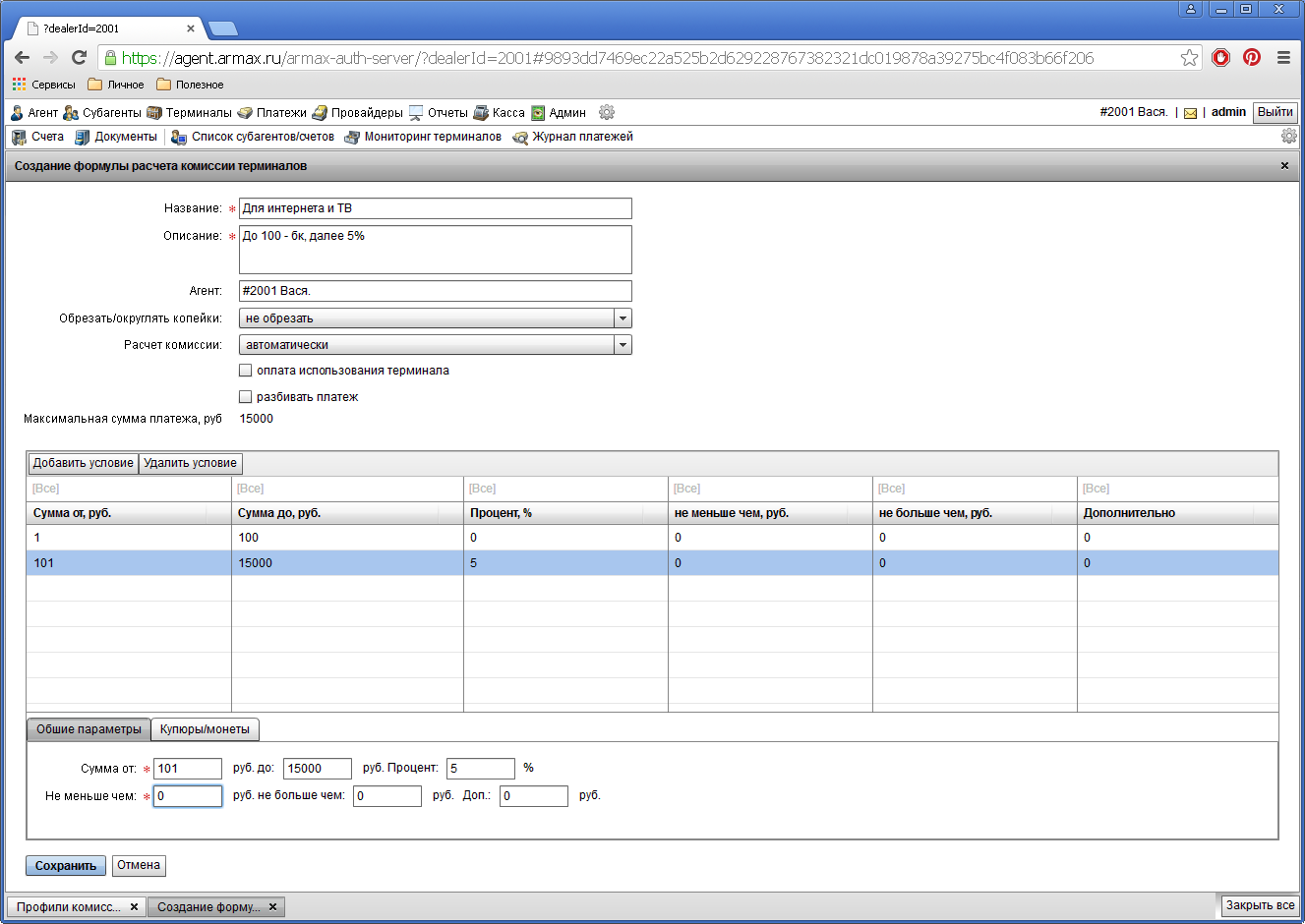
Task: Open the Касса menu
Action: coord(500,113)
